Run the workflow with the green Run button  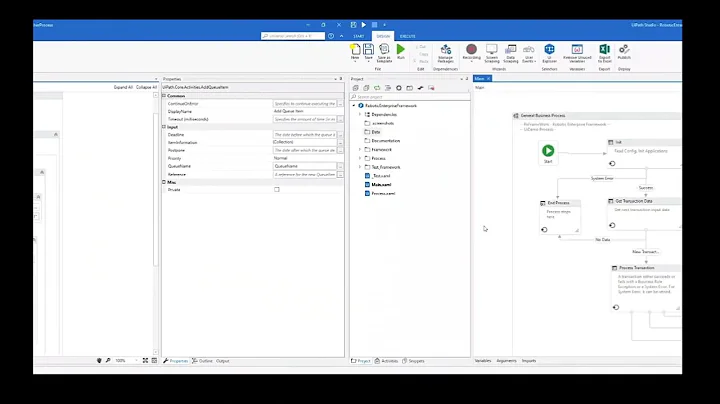(401, 51)
